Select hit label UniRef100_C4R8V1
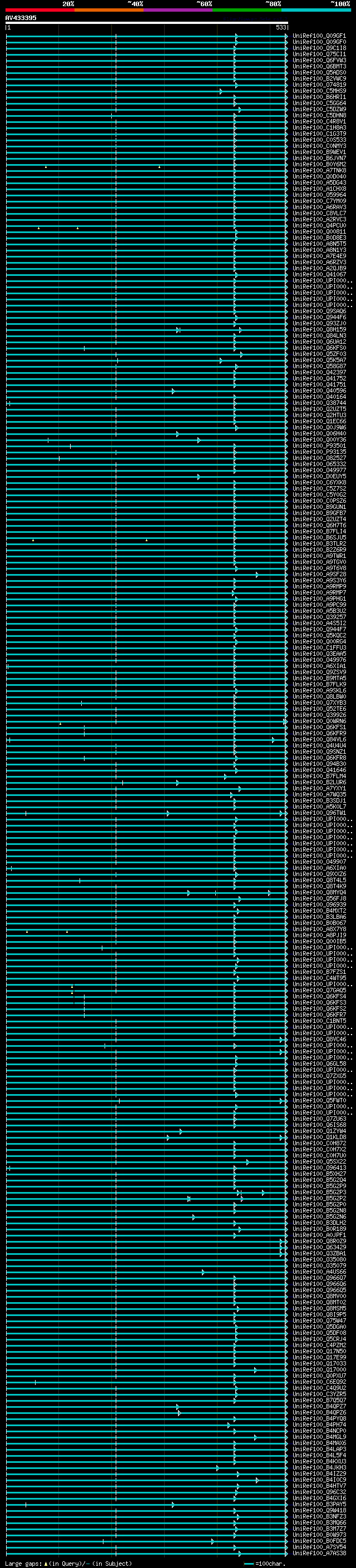This screenshot has width=356, height=1568. tap(319, 121)
